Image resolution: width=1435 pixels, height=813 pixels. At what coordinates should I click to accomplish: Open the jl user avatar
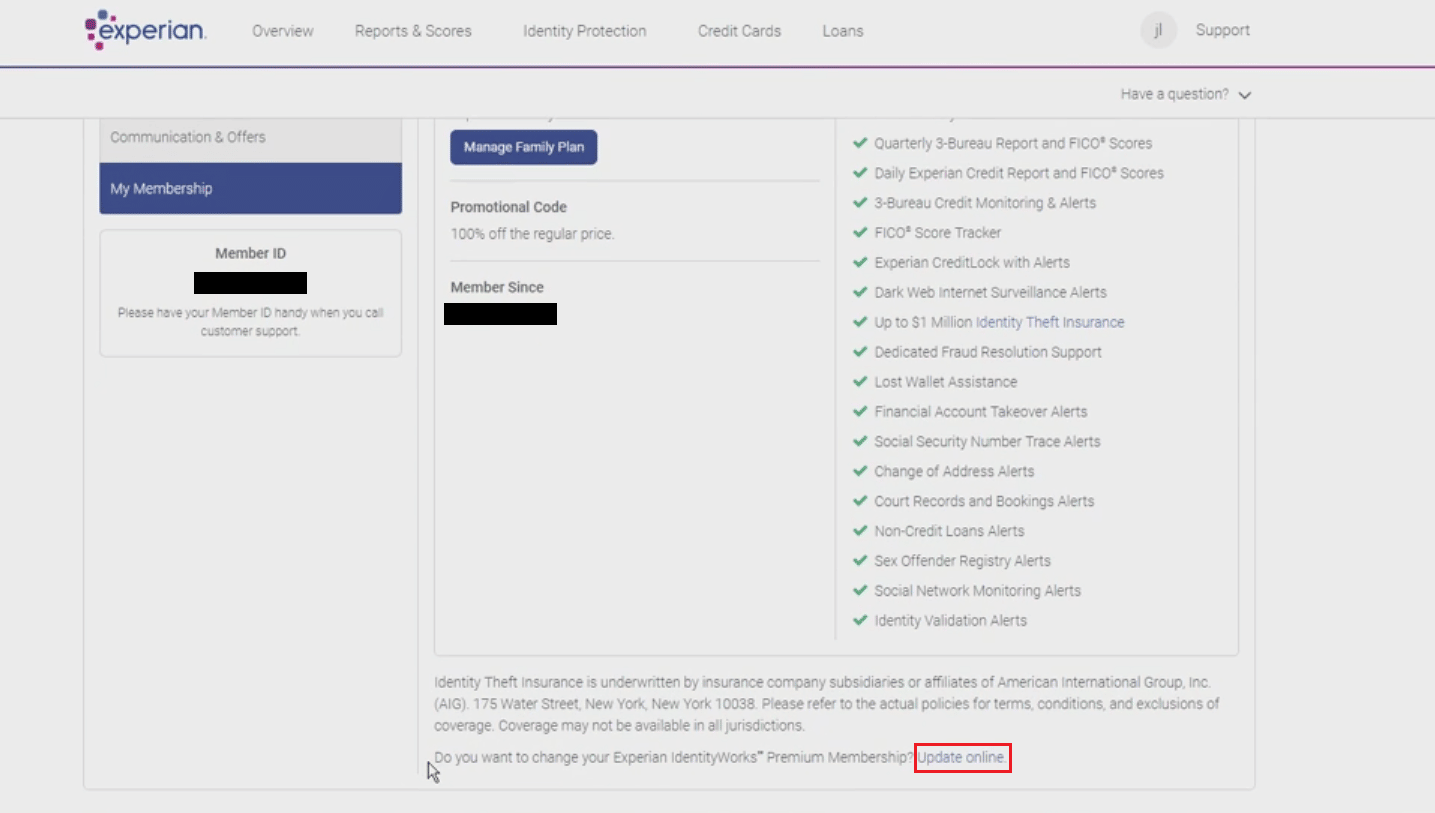(1158, 30)
